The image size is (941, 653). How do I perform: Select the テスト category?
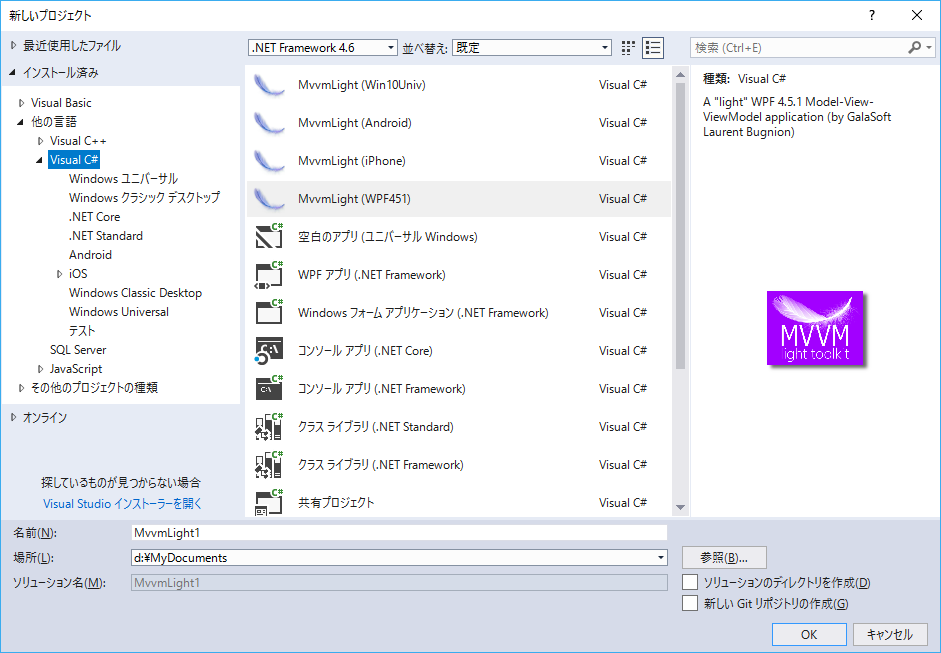click(82, 331)
